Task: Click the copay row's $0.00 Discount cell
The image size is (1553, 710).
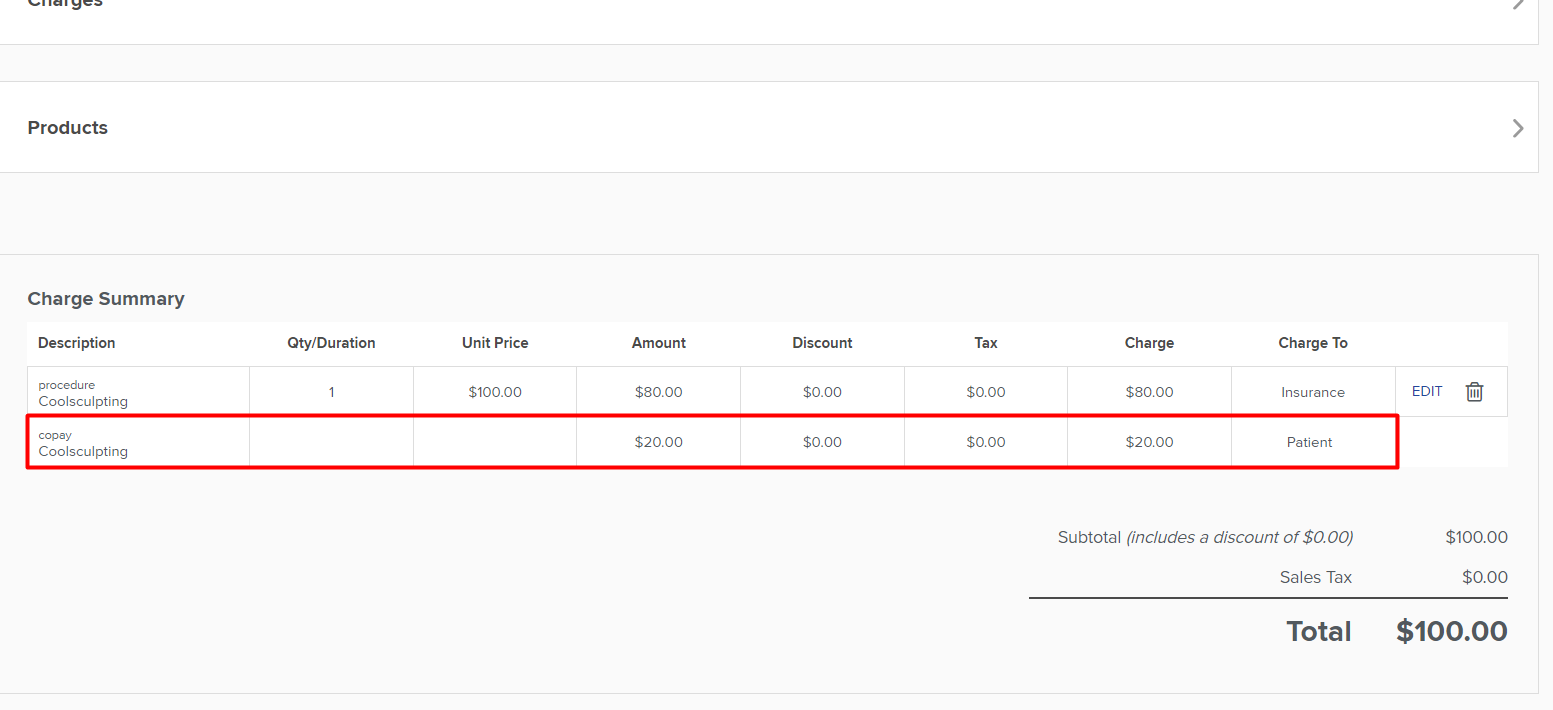Action: 822,442
